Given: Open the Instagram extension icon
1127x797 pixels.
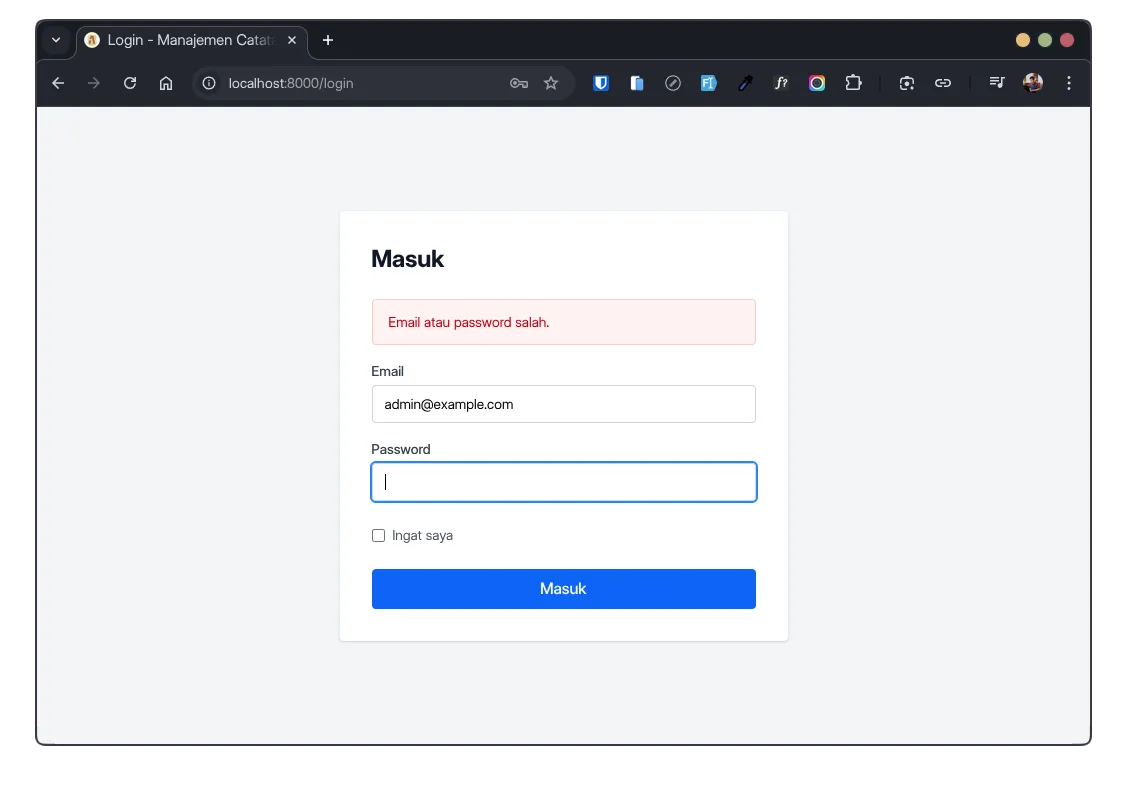Looking at the screenshot, I should tap(817, 83).
